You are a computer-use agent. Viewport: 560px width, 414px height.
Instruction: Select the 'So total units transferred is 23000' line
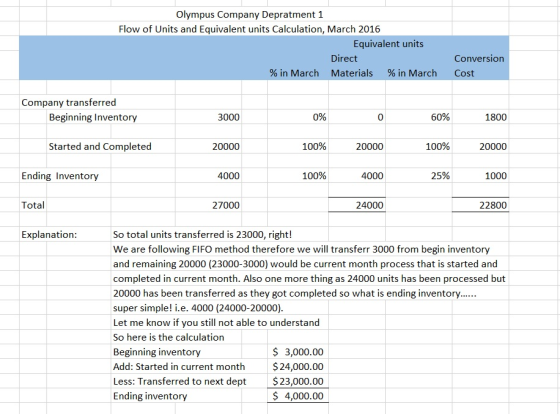202,235
